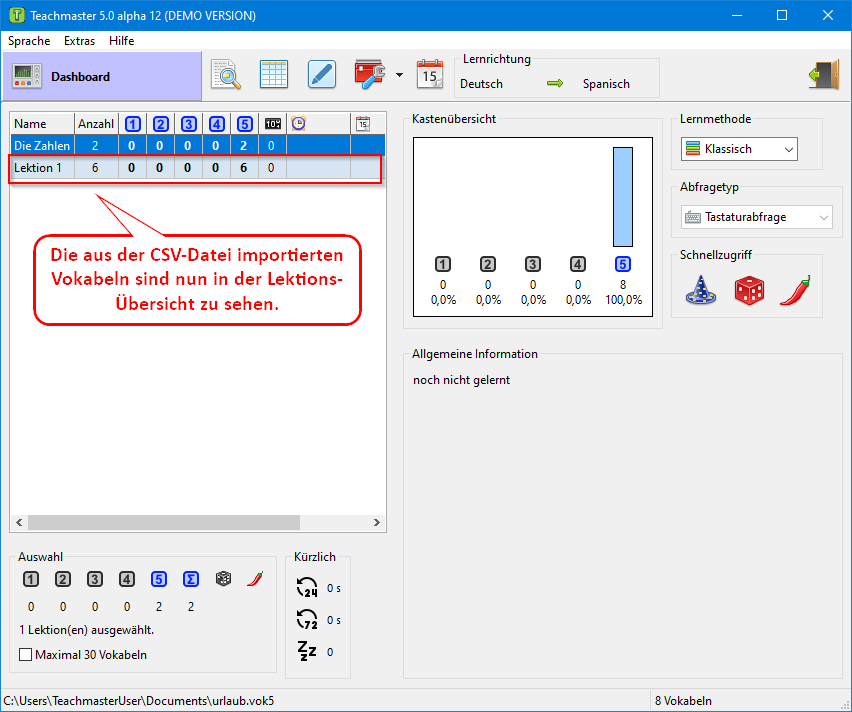852x712 pixels.
Task: Open the dropdown arrow beside toolbox icon
Action: [399, 75]
